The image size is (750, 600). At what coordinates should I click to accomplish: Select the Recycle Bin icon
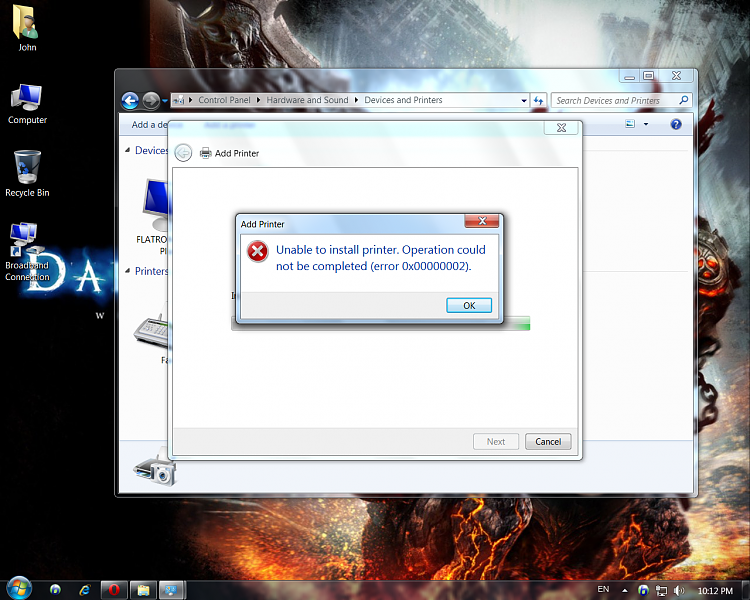point(27,174)
